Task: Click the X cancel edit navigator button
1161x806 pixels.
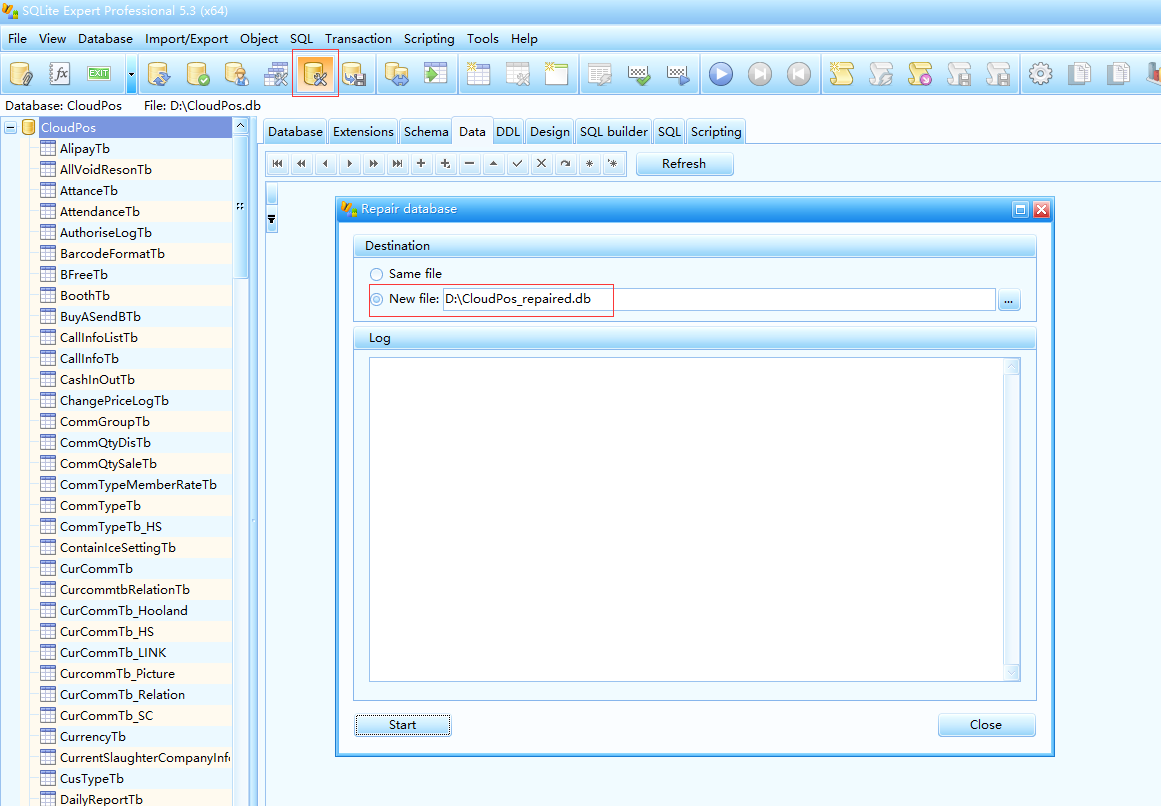Action: click(x=541, y=164)
